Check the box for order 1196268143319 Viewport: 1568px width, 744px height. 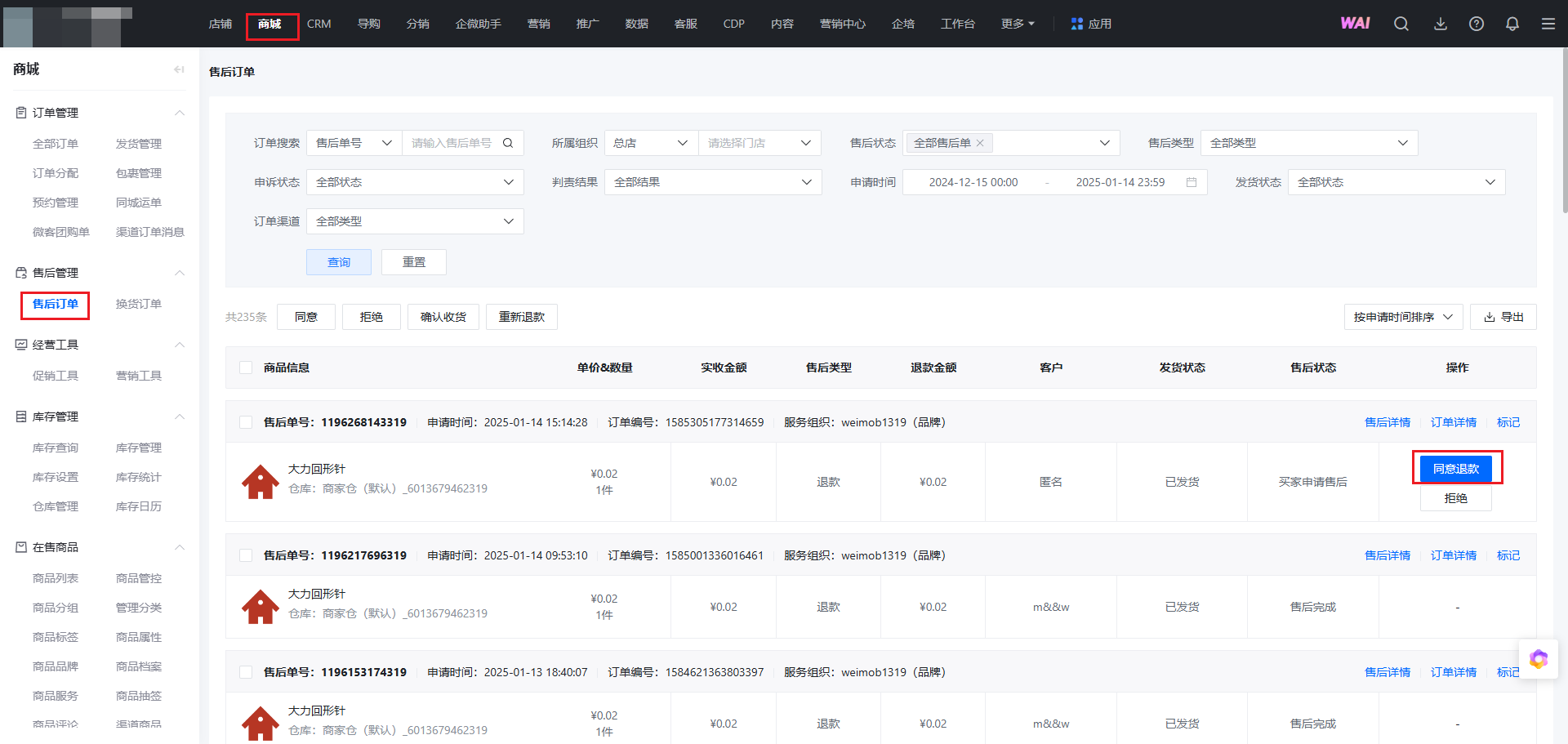coord(246,422)
